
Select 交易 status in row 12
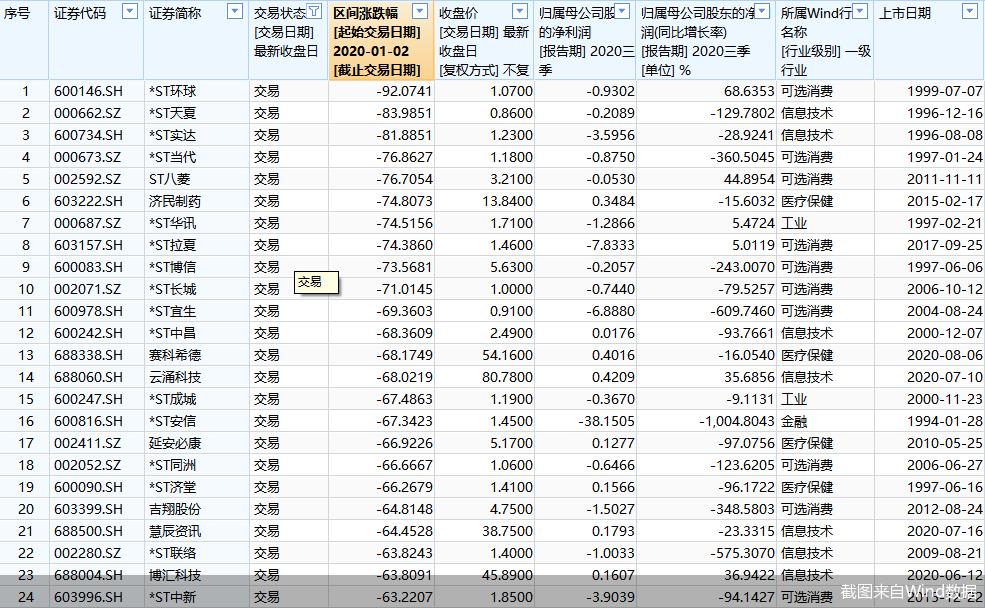tap(266, 333)
